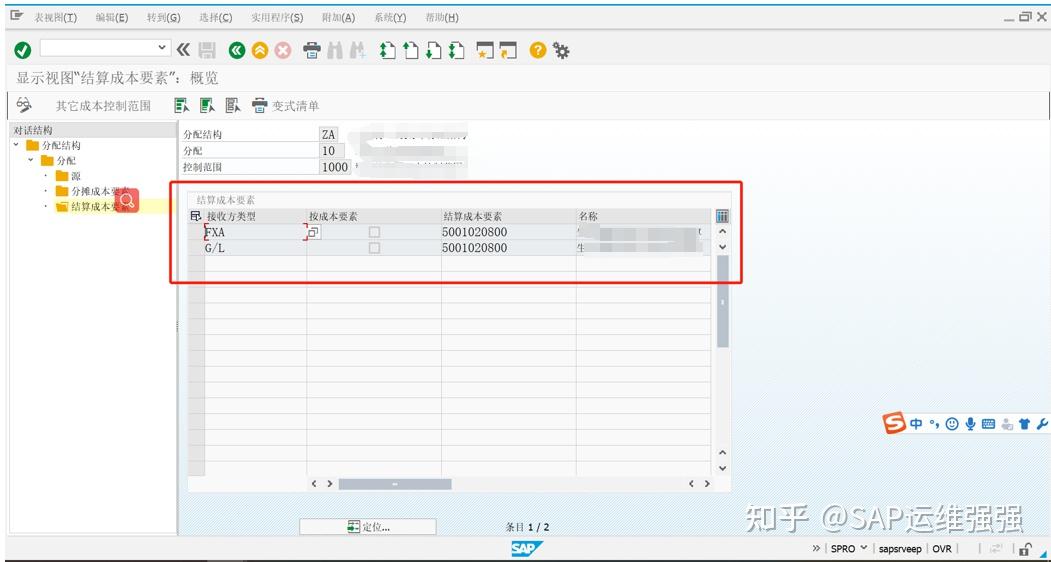
Task: Click 变式清单 print button
Action: pos(286,106)
